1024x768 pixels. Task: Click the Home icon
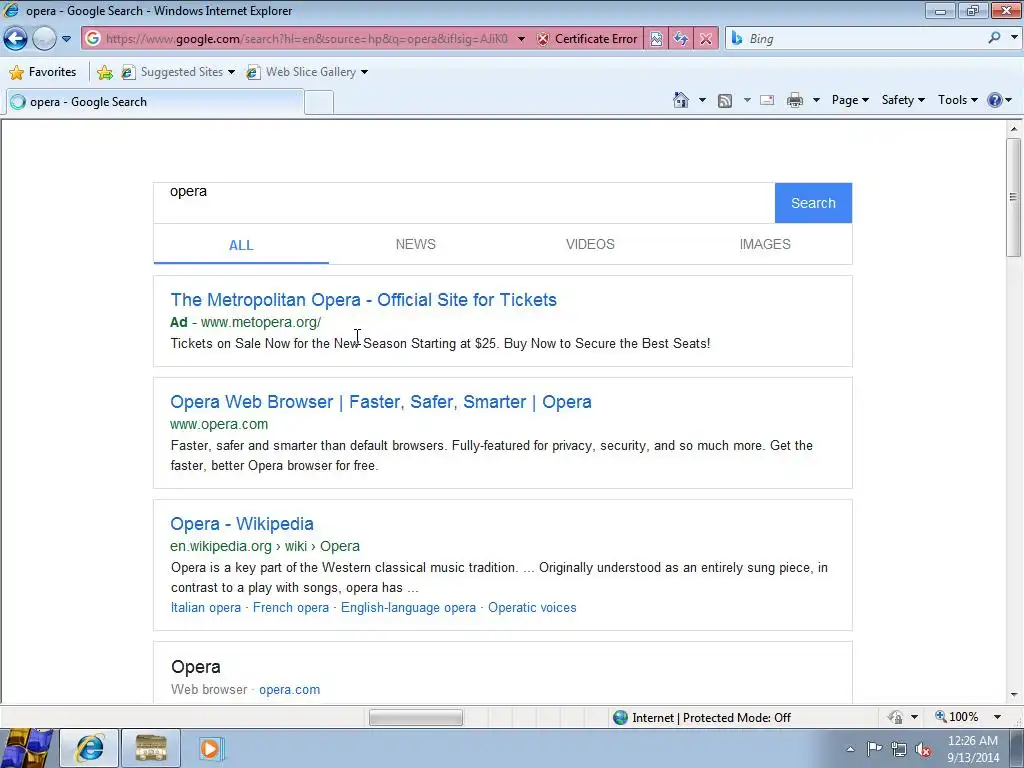pos(680,100)
